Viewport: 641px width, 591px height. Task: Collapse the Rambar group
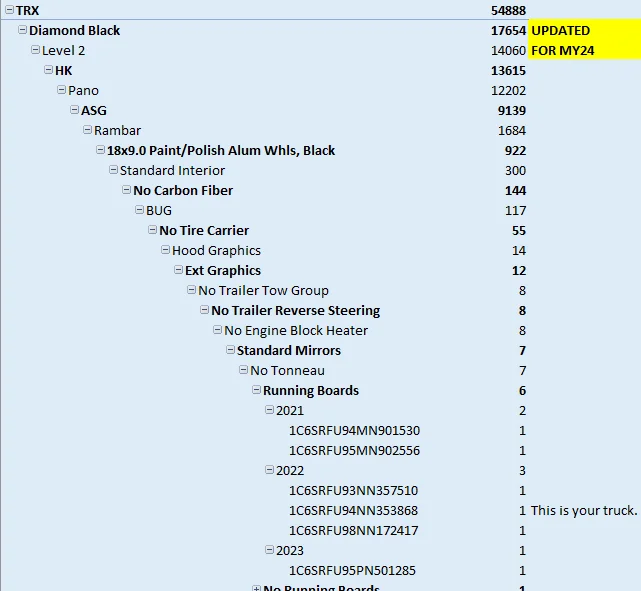tap(88, 130)
